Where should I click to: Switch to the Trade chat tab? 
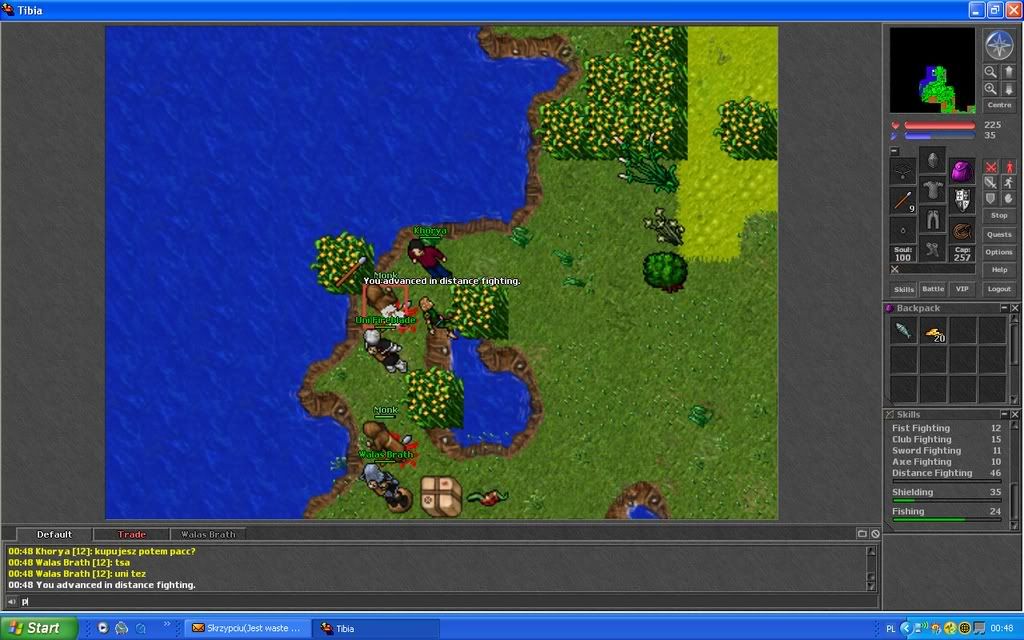click(131, 534)
